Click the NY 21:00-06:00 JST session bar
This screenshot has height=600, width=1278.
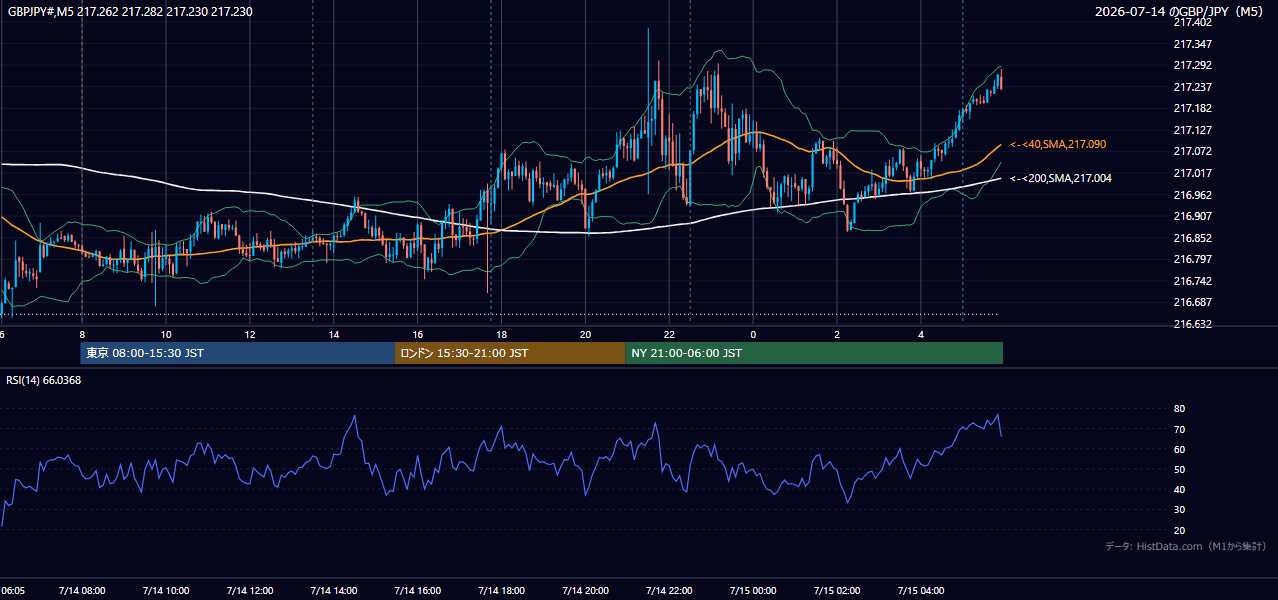[x=814, y=353]
